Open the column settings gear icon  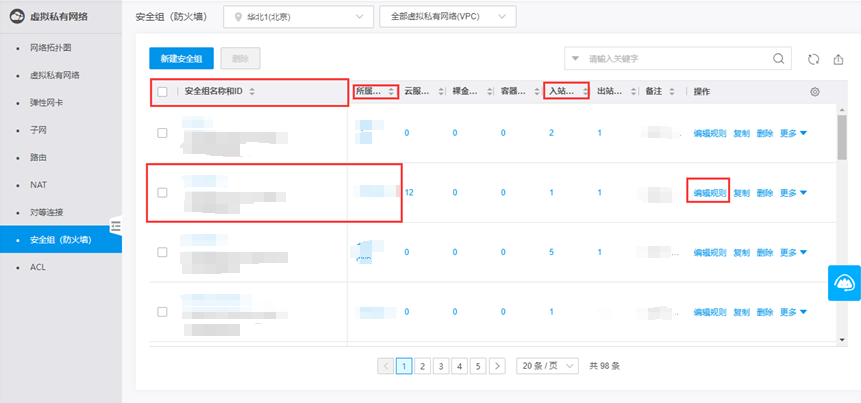tap(815, 92)
